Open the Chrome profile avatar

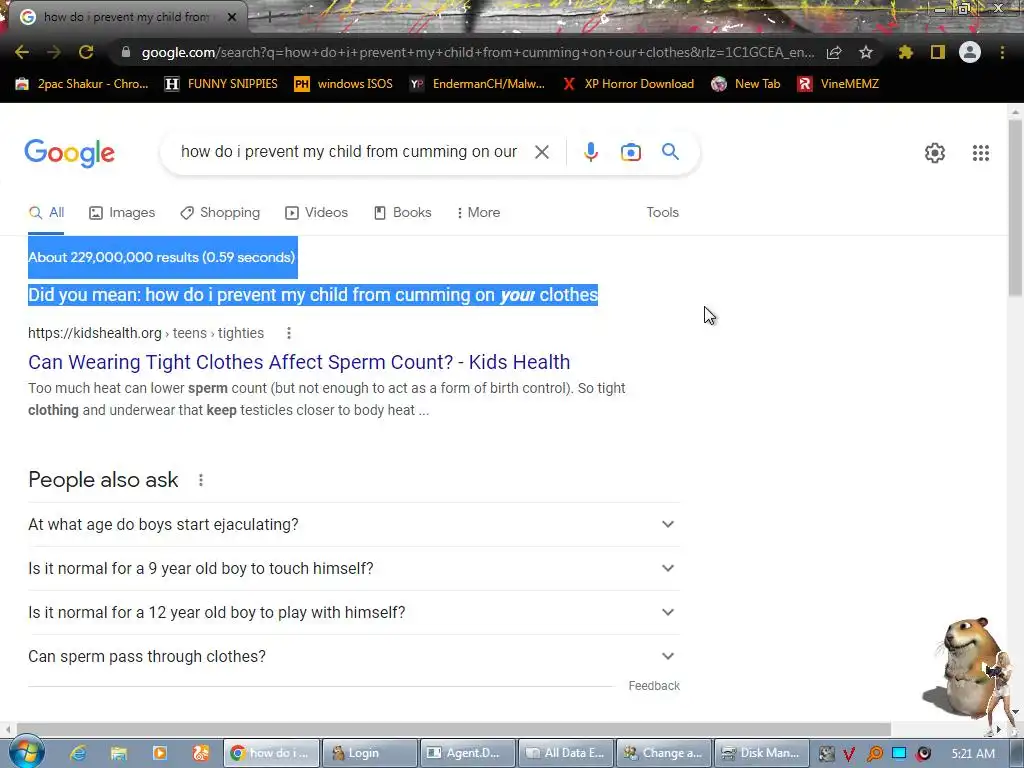coord(970,52)
